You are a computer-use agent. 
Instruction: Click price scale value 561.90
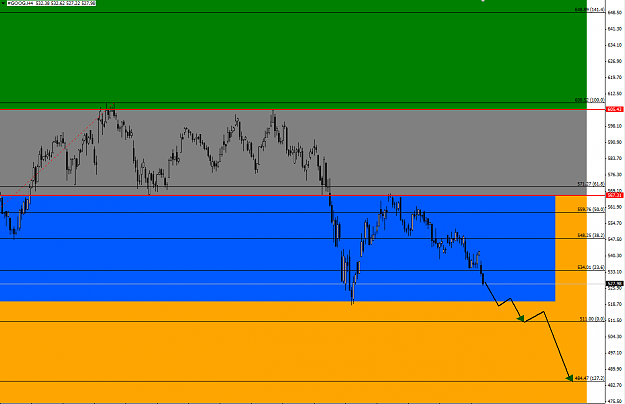(614, 207)
